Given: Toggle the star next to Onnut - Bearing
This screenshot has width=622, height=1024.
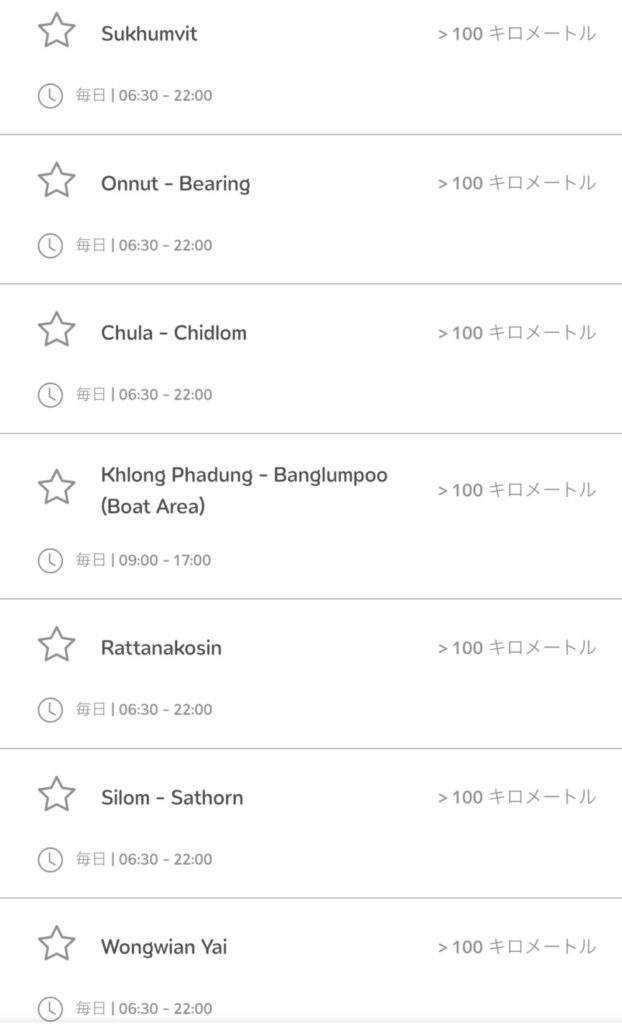Looking at the screenshot, I should pos(56,181).
